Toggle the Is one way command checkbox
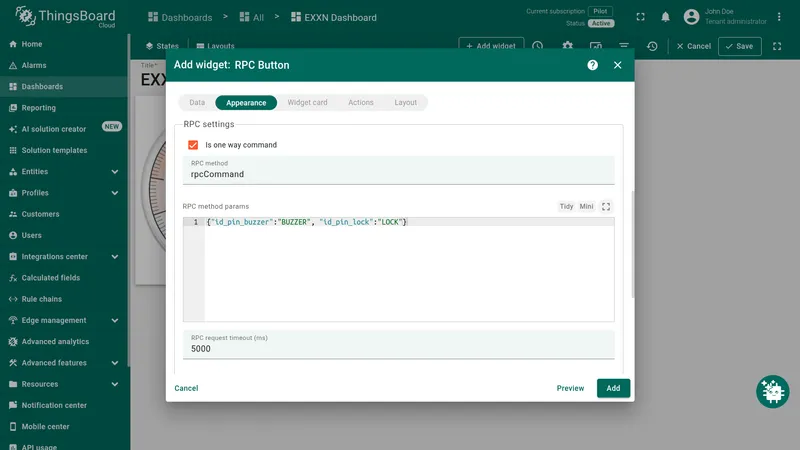The width and height of the screenshot is (800, 450). [193, 145]
